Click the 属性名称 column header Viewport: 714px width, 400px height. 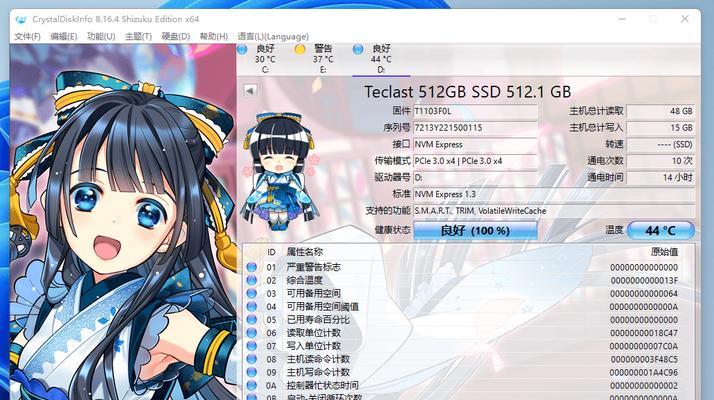point(304,252)
